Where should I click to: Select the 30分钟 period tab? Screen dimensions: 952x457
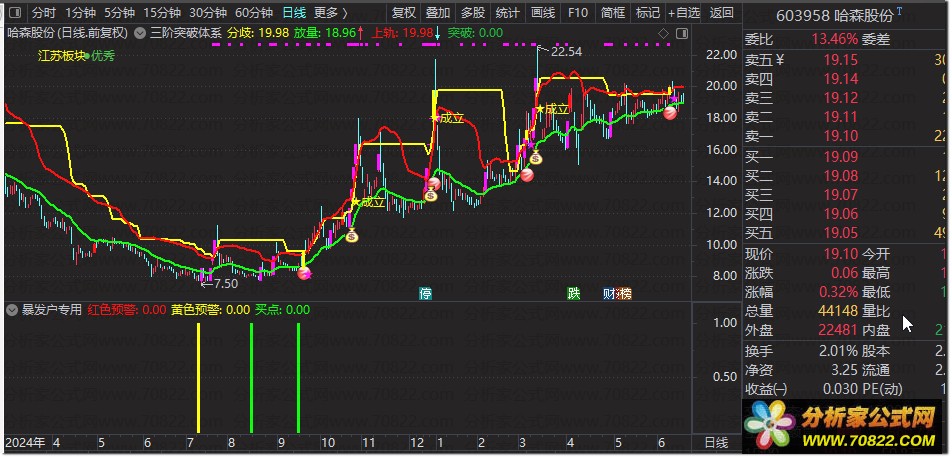coord(208,12)
